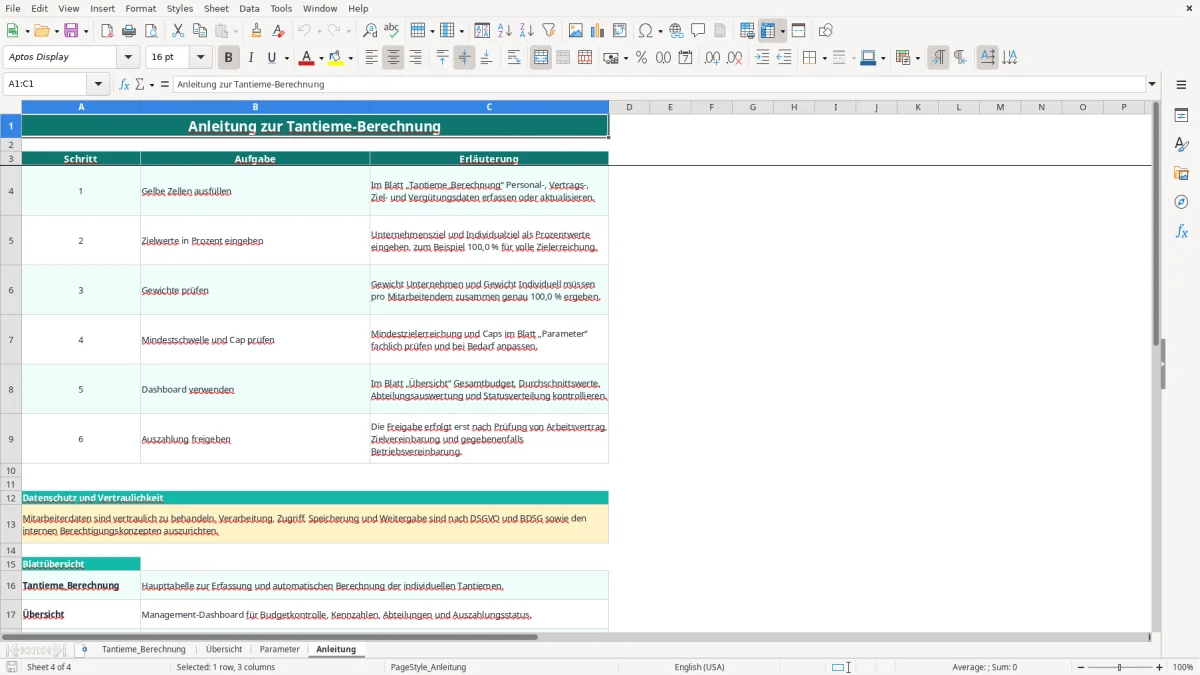1200x675 pixels.
Task: Click the Insert Image icon
Action: pyautogui.click(x=576, y=31)
